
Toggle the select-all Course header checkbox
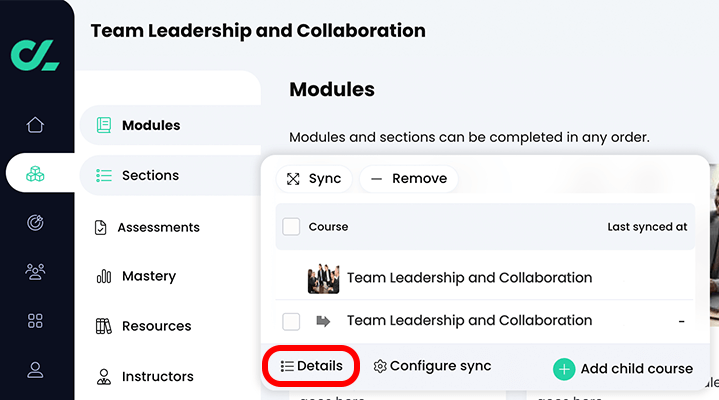(x=291, y=227)
